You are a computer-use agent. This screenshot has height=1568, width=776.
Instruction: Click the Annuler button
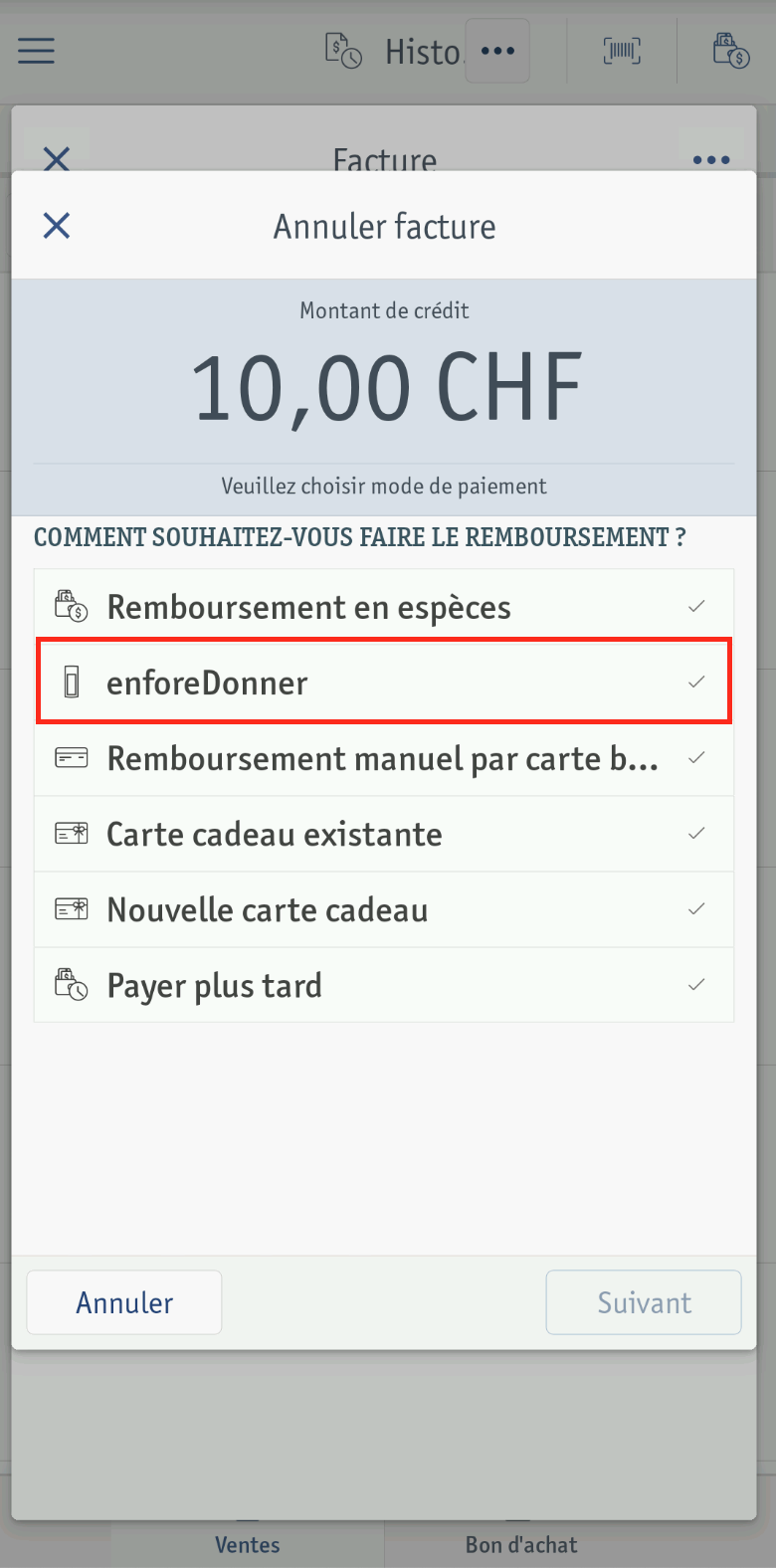(x=124, y=1302)
